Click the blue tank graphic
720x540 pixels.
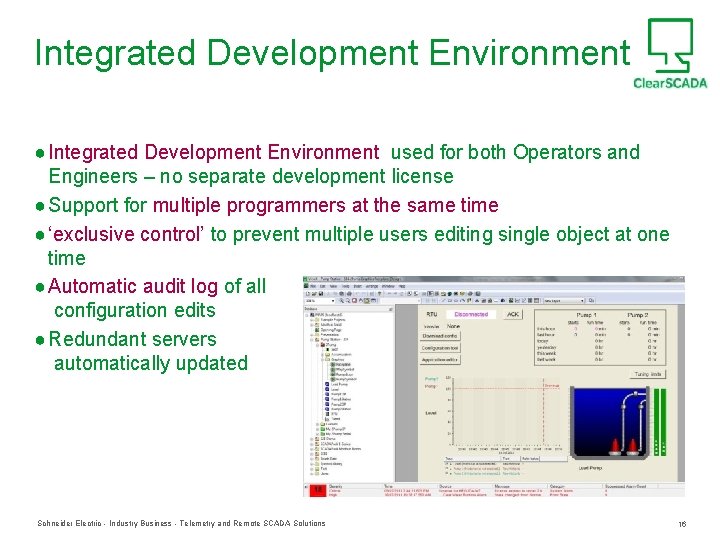(609, 422)
